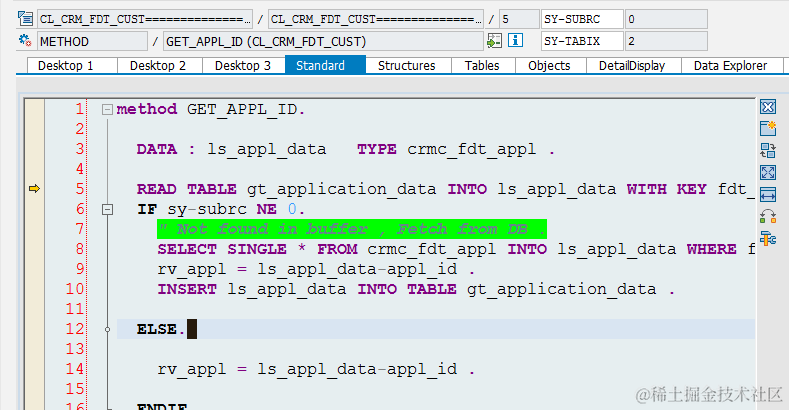Viewport: 789px width, 410px height.
Task: Click the line number field showing 5
Action: pyautogui.click(x=519, y=19)
